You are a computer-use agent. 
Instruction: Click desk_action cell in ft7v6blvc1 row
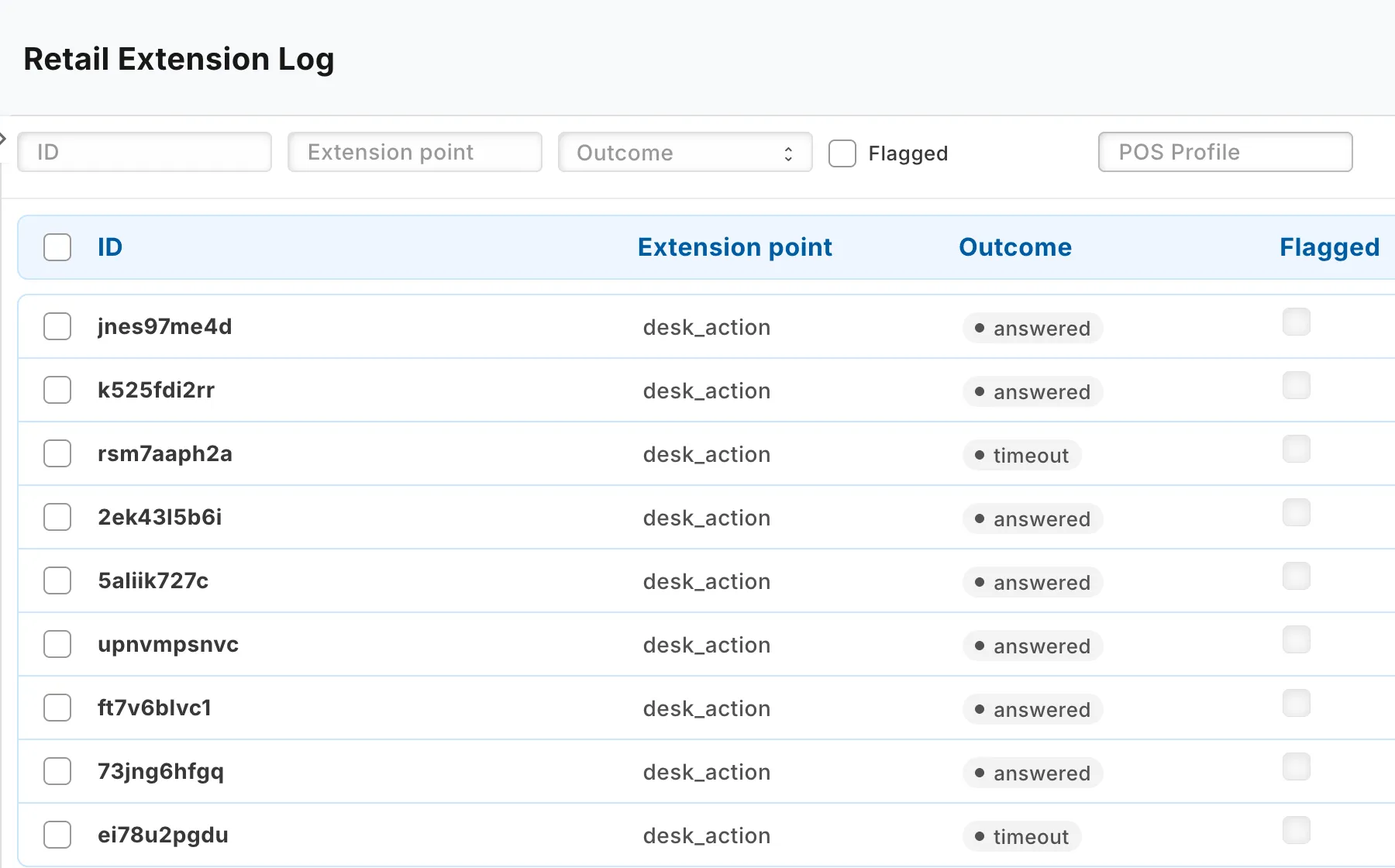pos(707,708)
